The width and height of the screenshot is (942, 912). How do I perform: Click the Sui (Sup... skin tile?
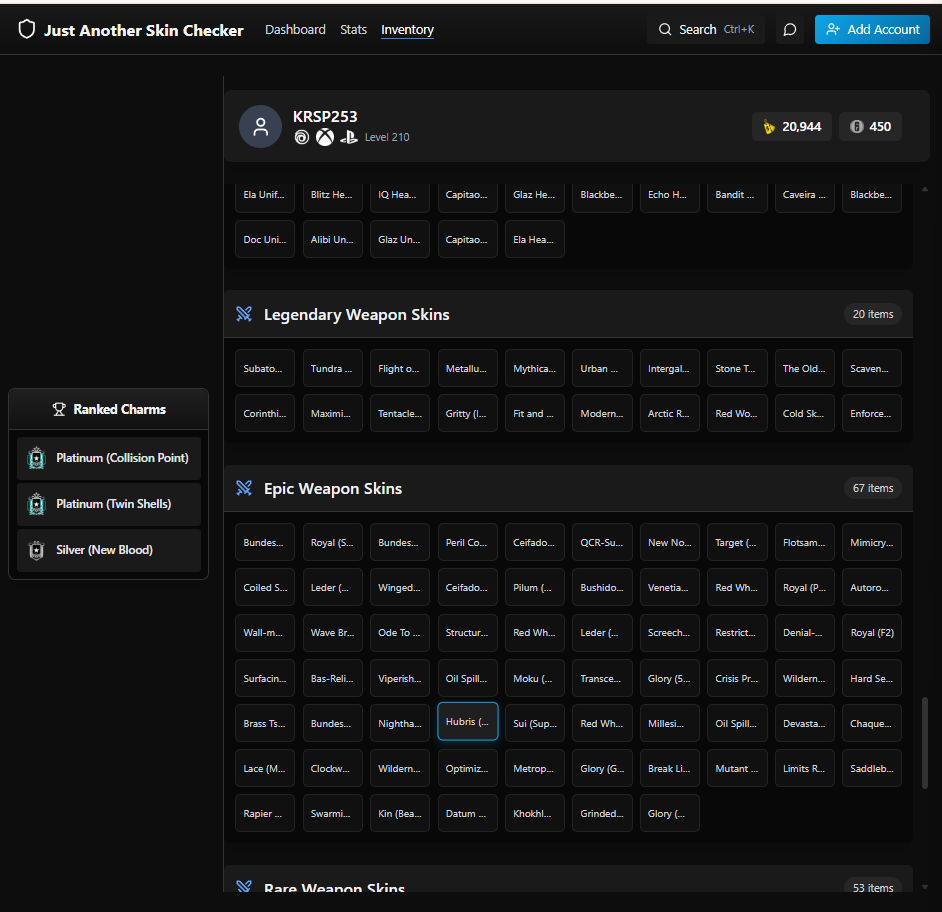tap(535, 723)
